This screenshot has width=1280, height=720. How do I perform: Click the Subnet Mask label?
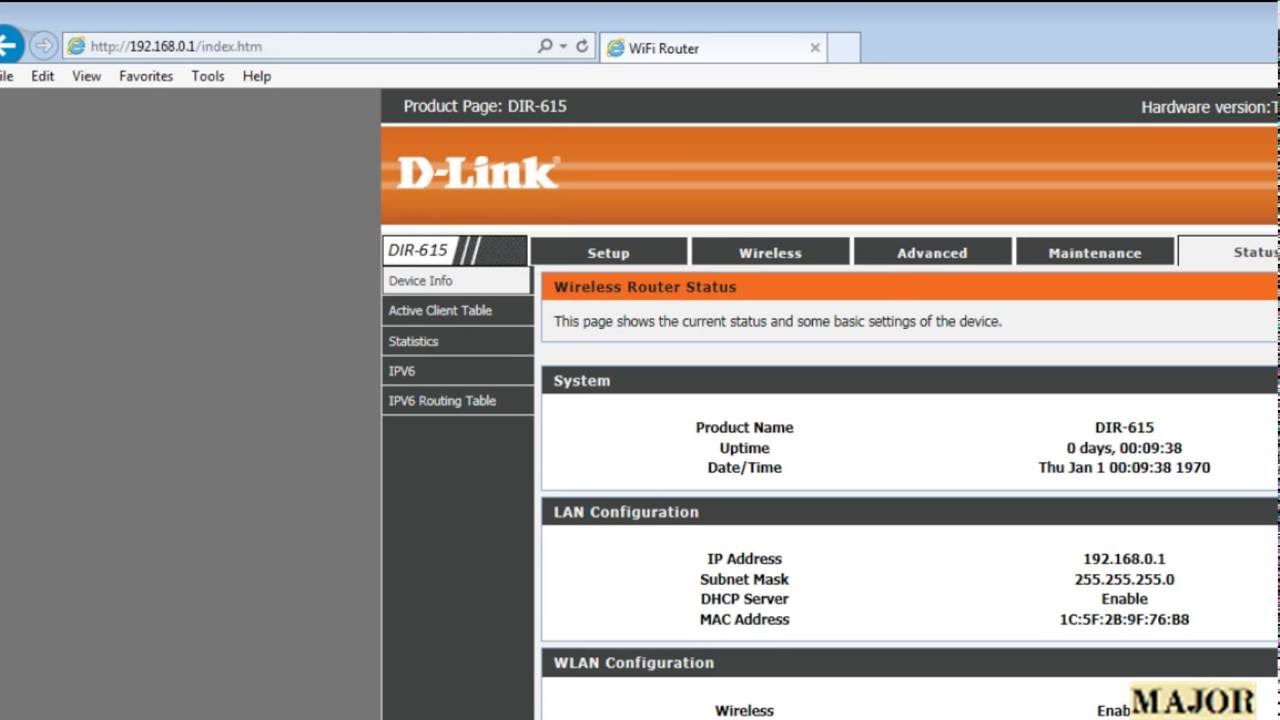[x=744, y=579]
